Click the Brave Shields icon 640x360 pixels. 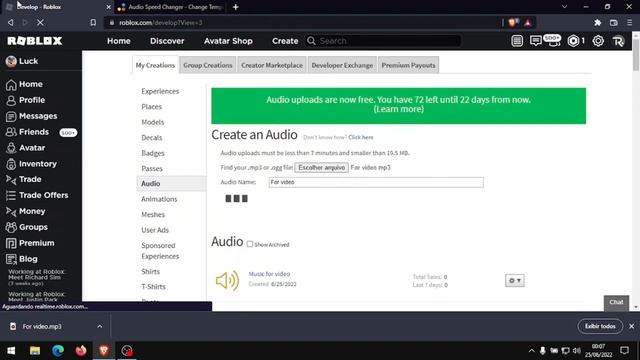tap(513, 23)
